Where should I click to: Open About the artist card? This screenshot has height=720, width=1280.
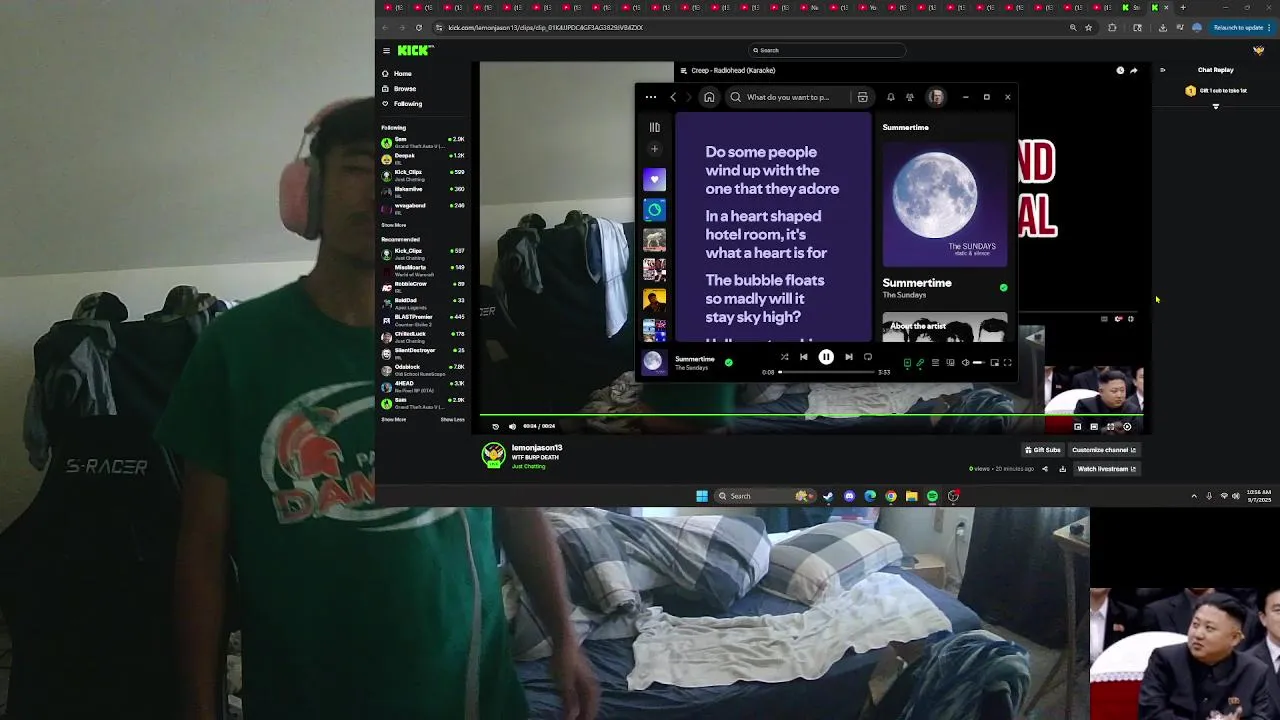945,328
